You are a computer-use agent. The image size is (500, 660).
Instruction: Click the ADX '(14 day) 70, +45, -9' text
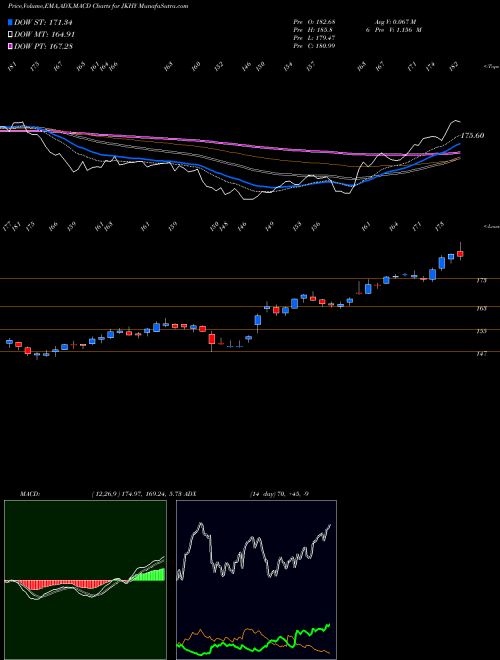click(x=279, y=494)
